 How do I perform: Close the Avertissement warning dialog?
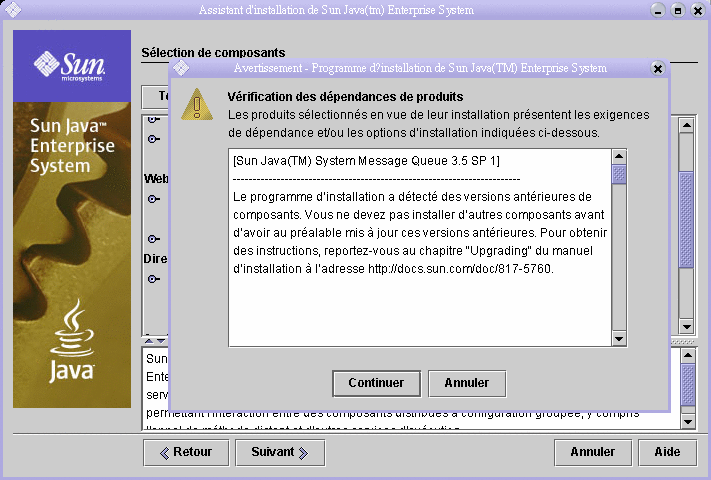click(657, 68)
